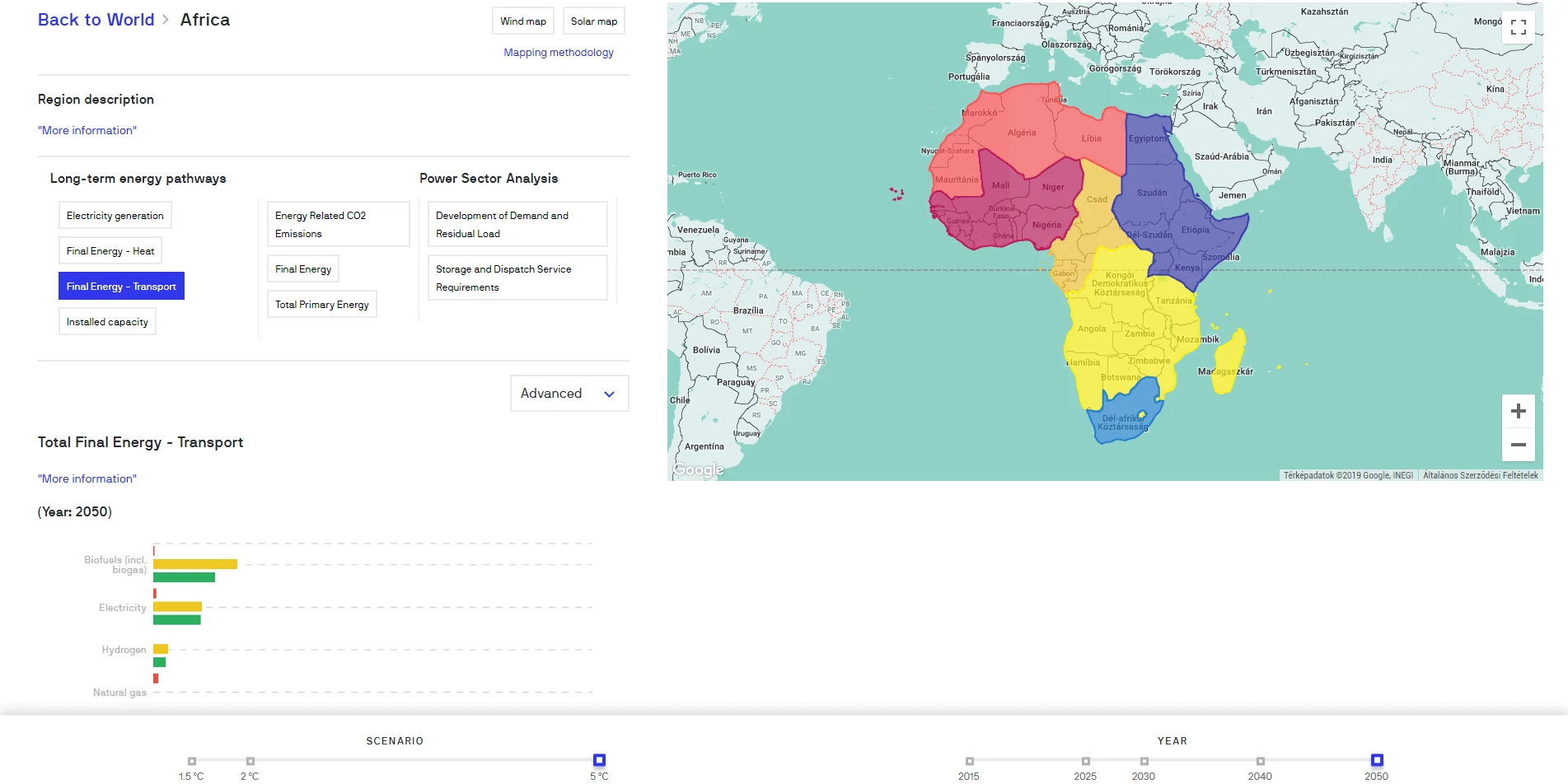The image size is (1568, 784).
Task: Switch to Final Energy - Heat
Action: coord(110,251)
